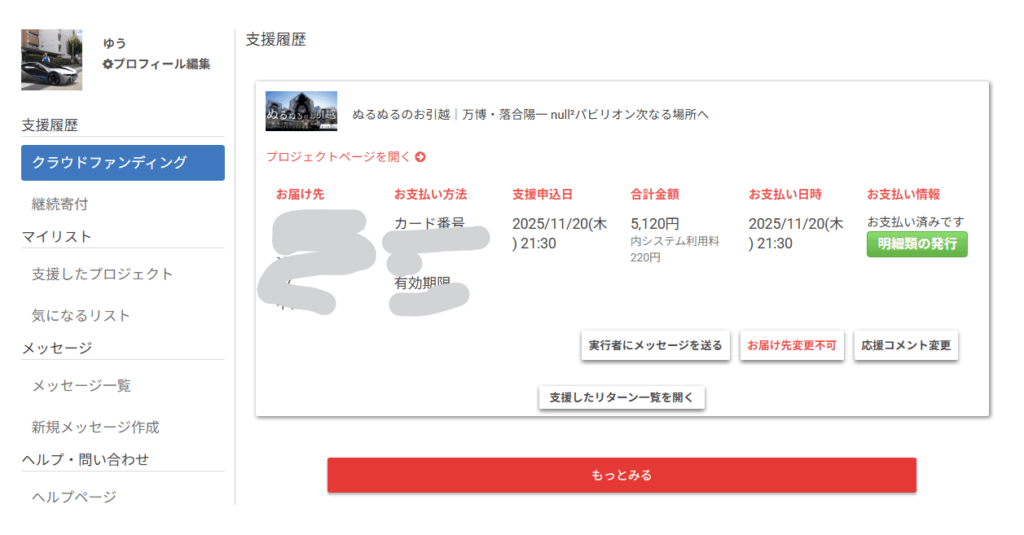Expand 支援したリターン一覧を開く
The image size is (1024, 535).
click(622, 398)
